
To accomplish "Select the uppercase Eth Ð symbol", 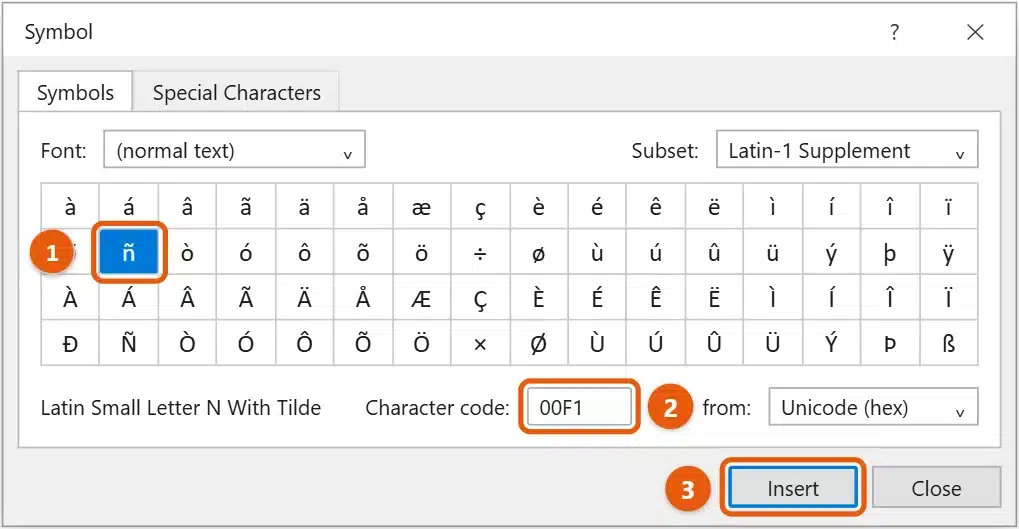I will 70,343.
